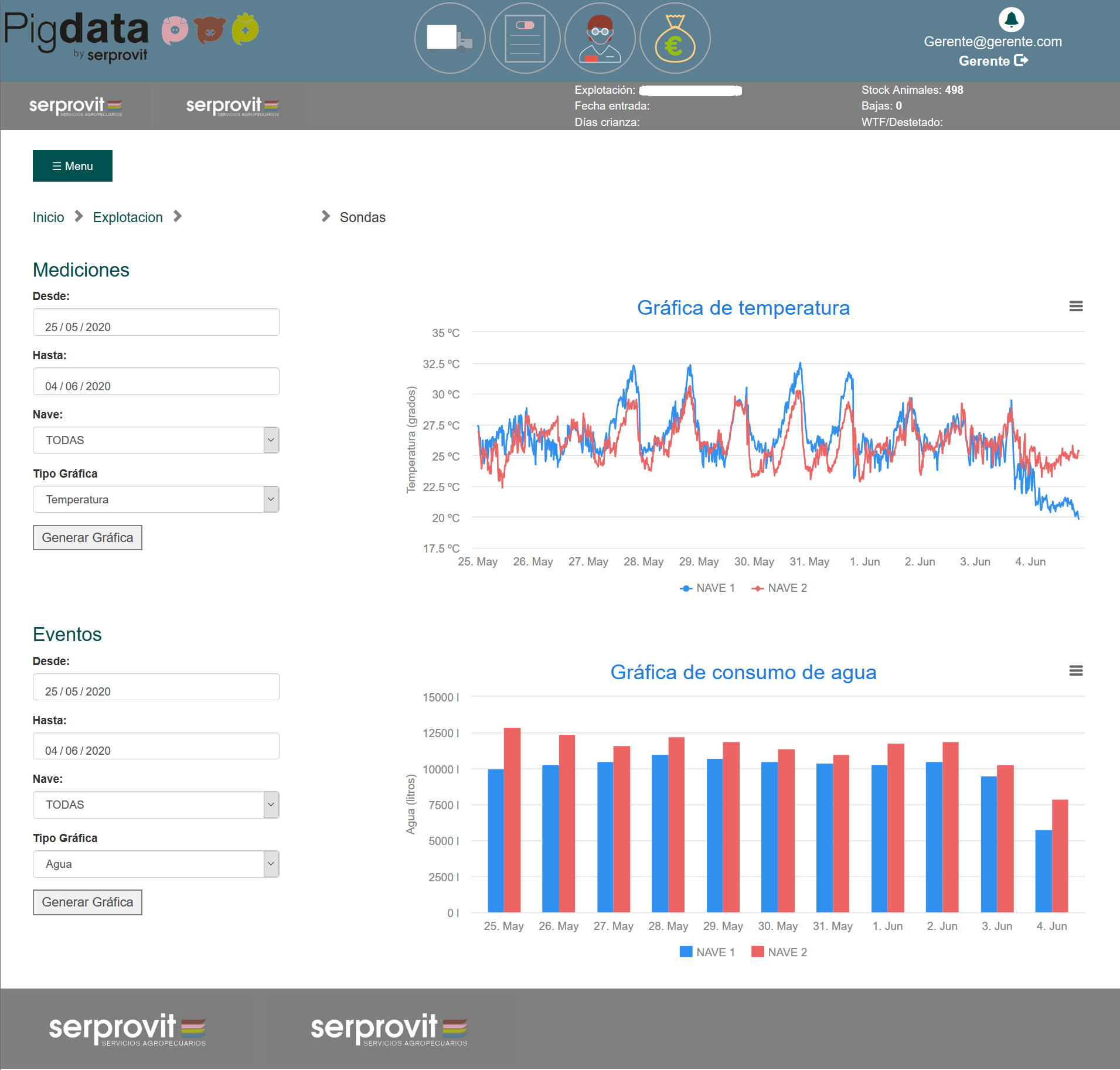Open Tipo Gráfica dropdown showing Temperatura
1120x1070 pixels.
pos(156,499)
